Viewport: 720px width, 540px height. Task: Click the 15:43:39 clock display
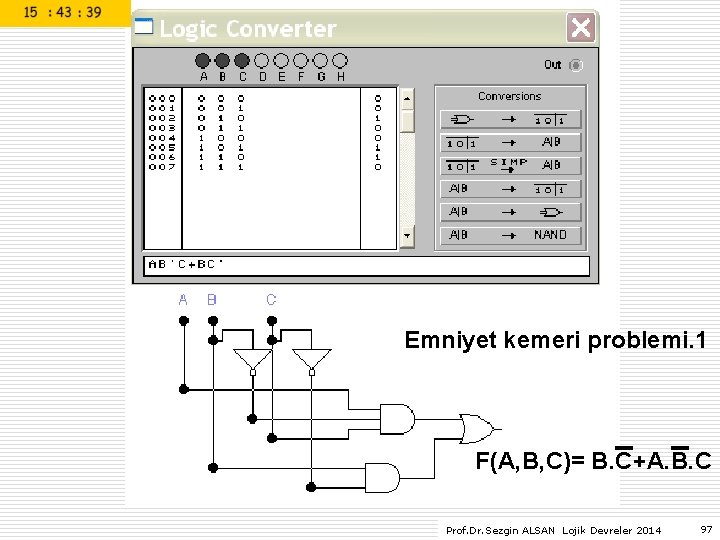coord(62,12)
